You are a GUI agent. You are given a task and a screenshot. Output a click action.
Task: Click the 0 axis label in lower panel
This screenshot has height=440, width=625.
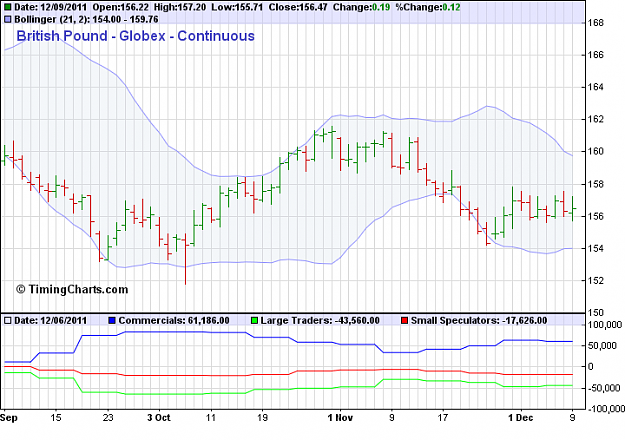tap(591, 367)
